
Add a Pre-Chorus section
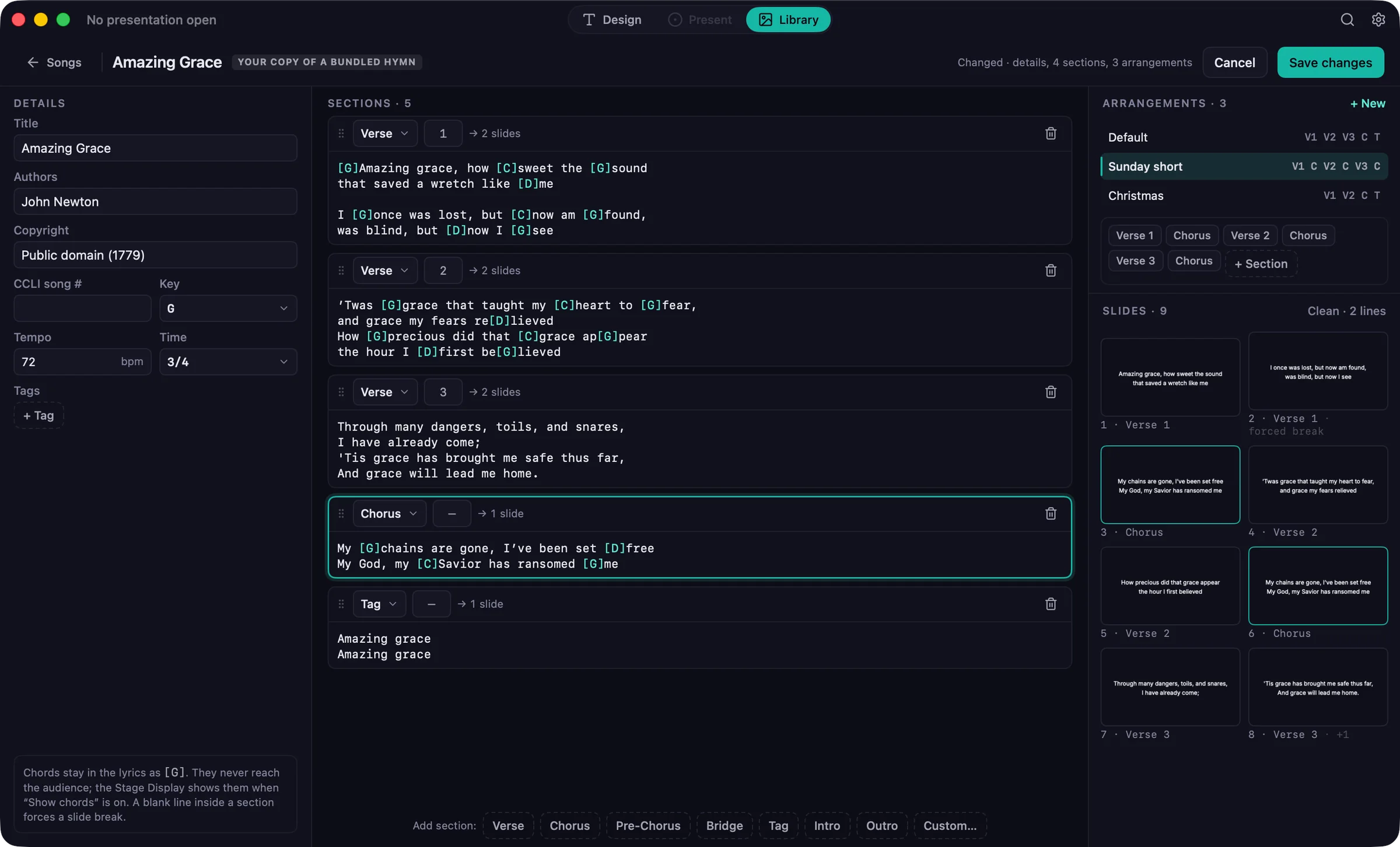648,825
